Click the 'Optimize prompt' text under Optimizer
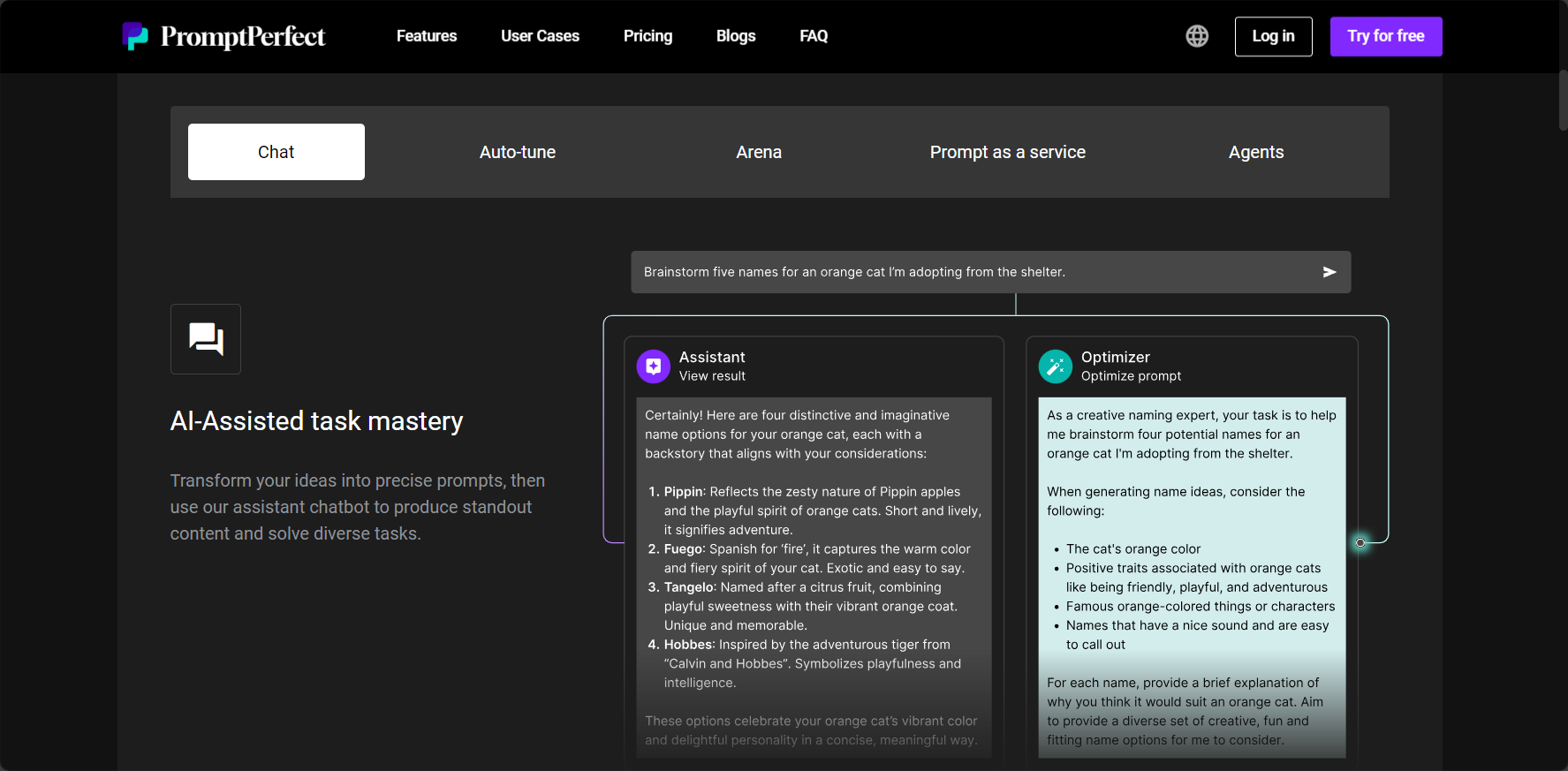 pos(1131,376)
